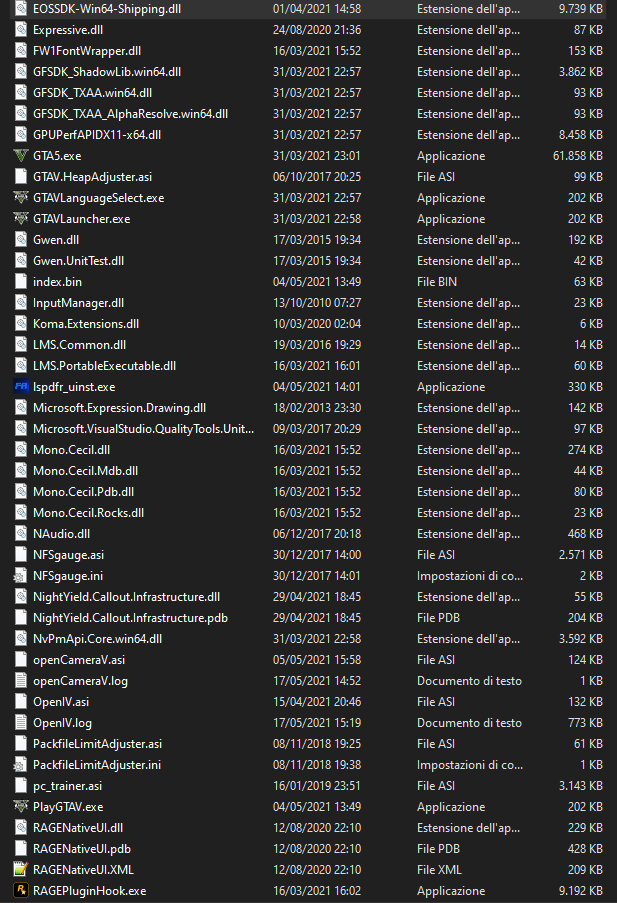Click the 61.858 KB size of GTA5.exe
This screenshot has height=903, width=617.
click(x=578, y=155)
